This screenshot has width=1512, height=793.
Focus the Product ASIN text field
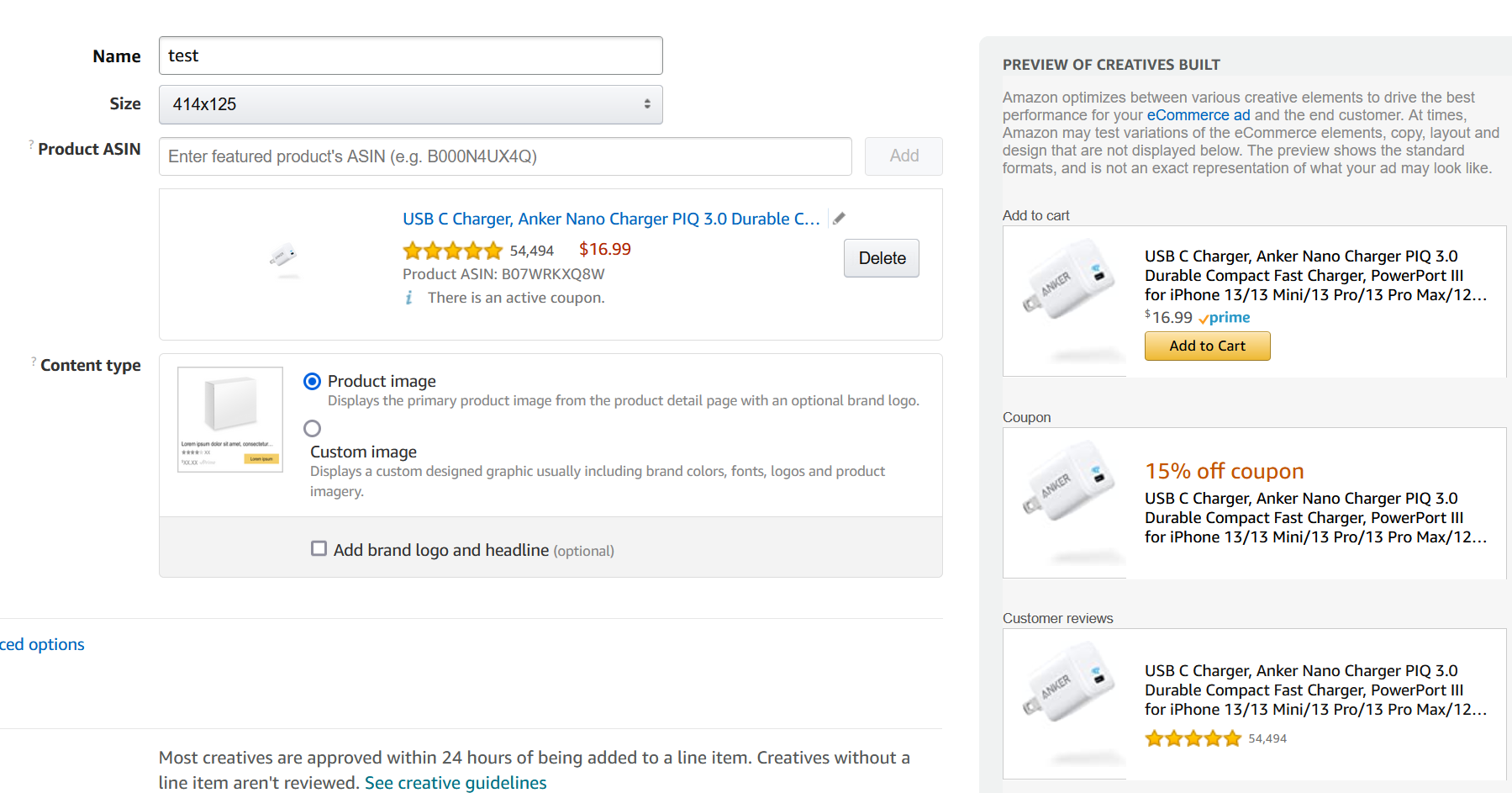pyautogui.click(x=504, y=156)
